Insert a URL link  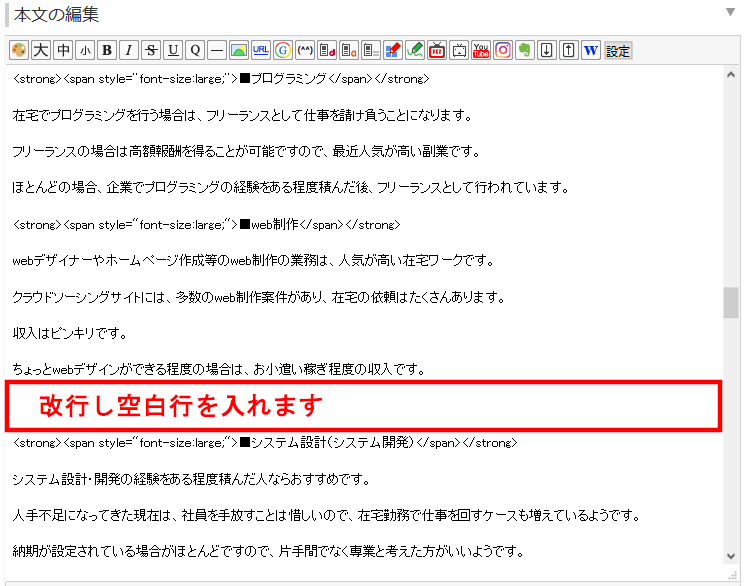[261, 50]
